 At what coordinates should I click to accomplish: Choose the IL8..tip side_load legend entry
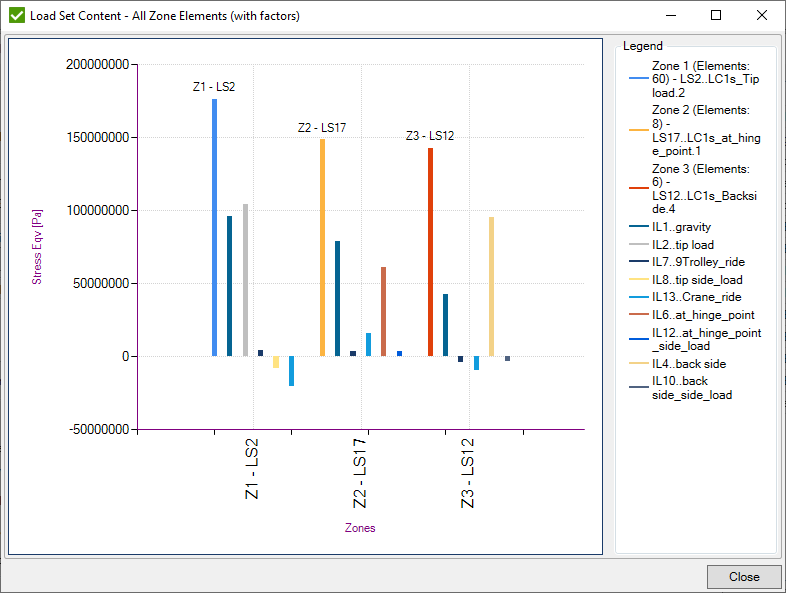[x=697, y=280]
